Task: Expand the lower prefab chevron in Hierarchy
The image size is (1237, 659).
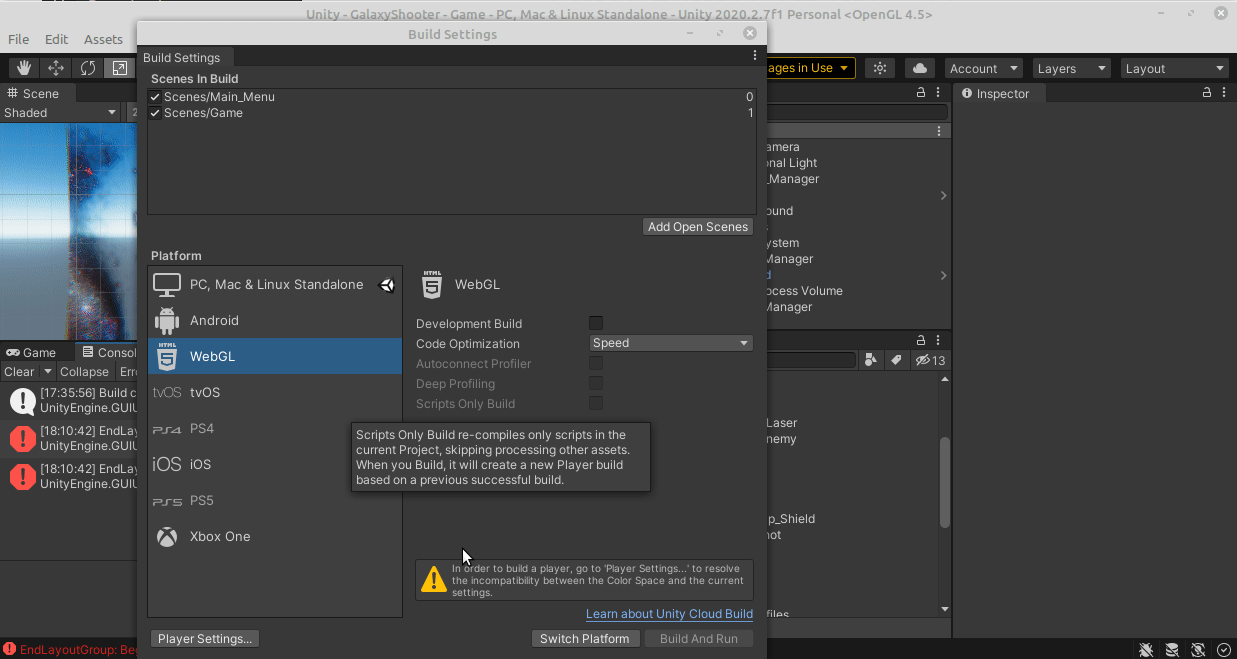Action: click(x=943, y=275)
